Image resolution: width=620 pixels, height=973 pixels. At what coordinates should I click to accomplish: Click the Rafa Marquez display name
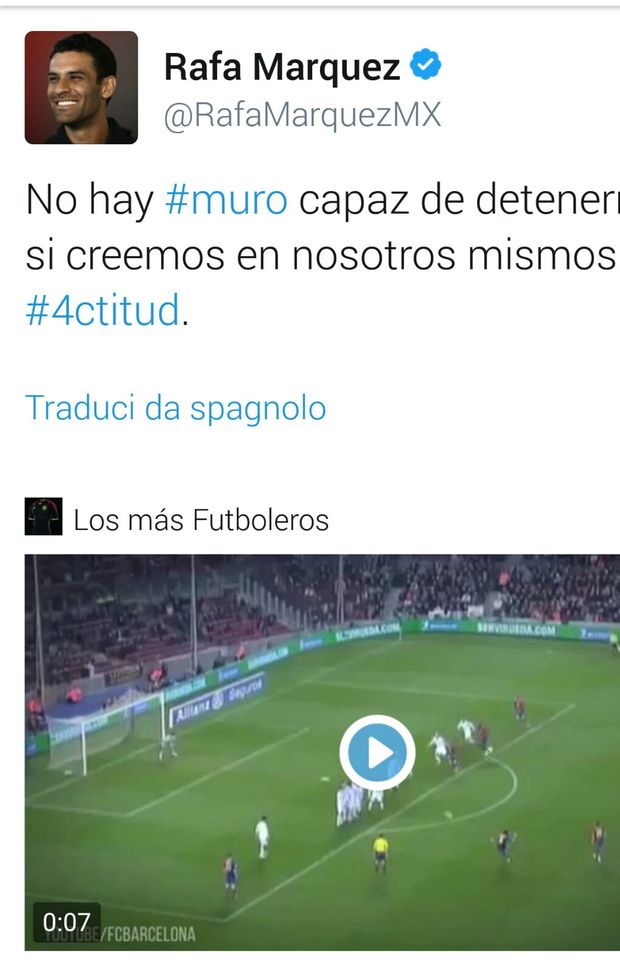pos(282,66)
